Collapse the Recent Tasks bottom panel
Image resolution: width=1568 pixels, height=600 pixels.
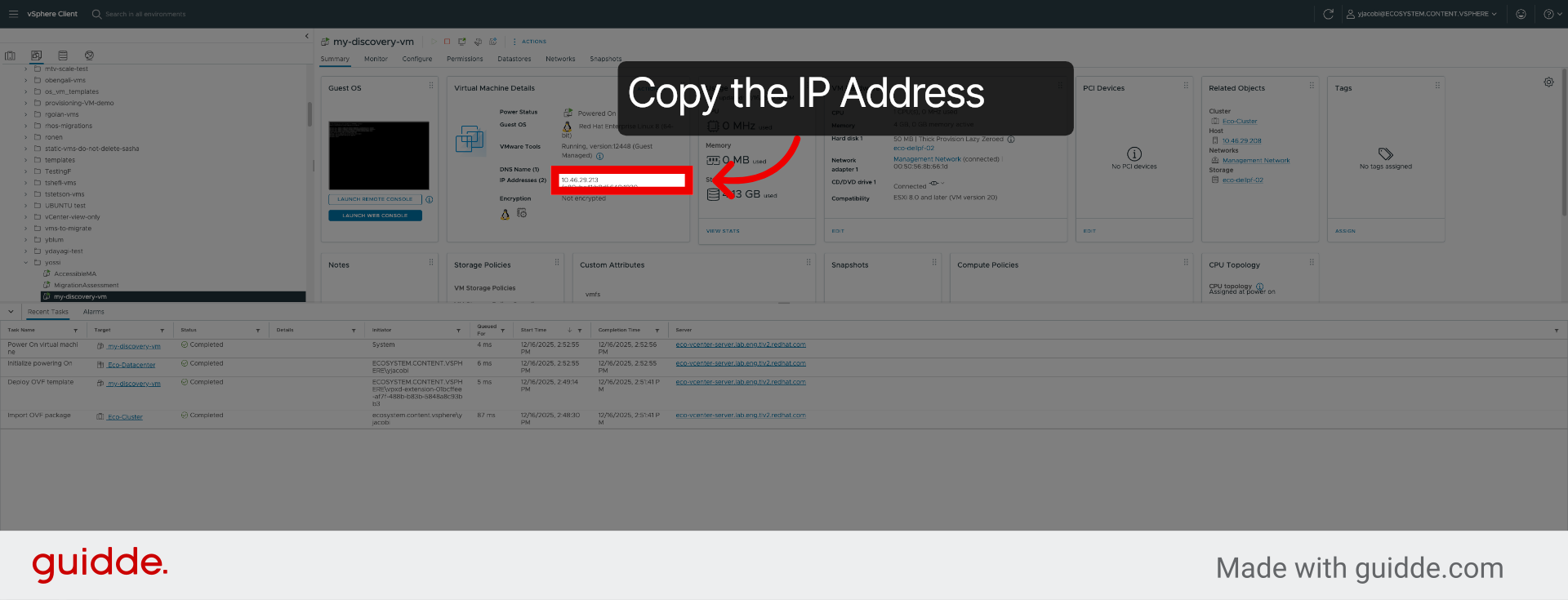point(11,312)
